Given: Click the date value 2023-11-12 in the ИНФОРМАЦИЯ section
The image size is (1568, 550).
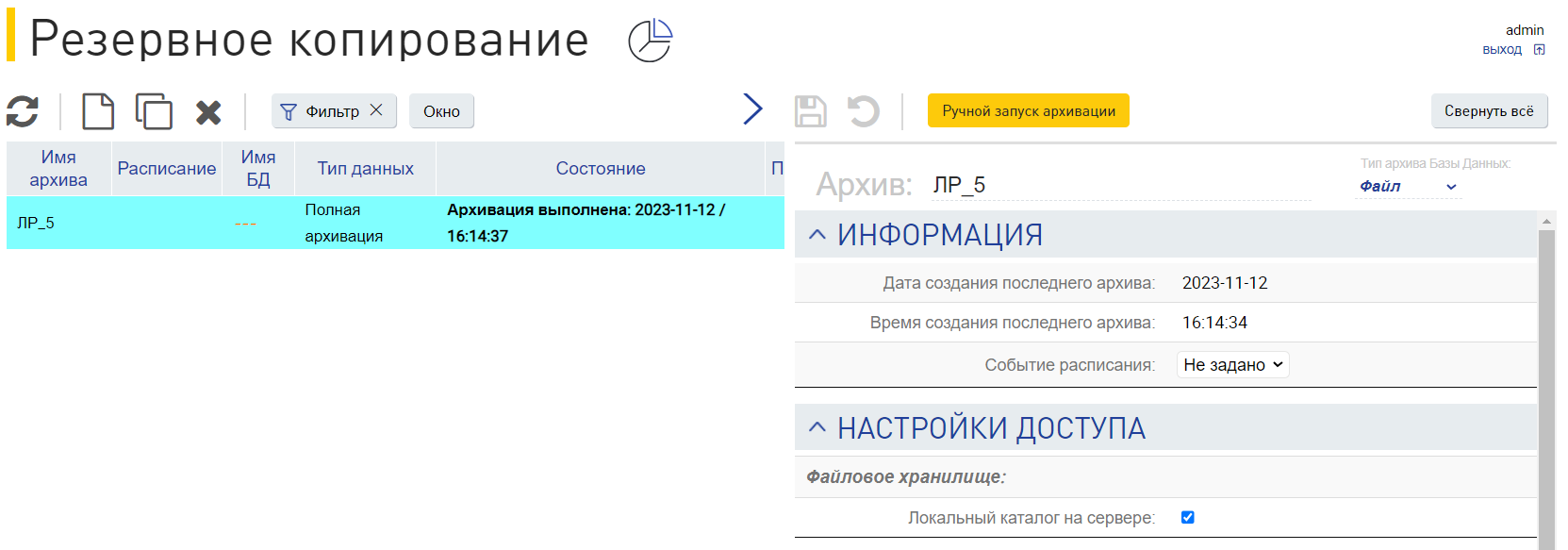Looking at the screenshot, I should coord(1225,283).
